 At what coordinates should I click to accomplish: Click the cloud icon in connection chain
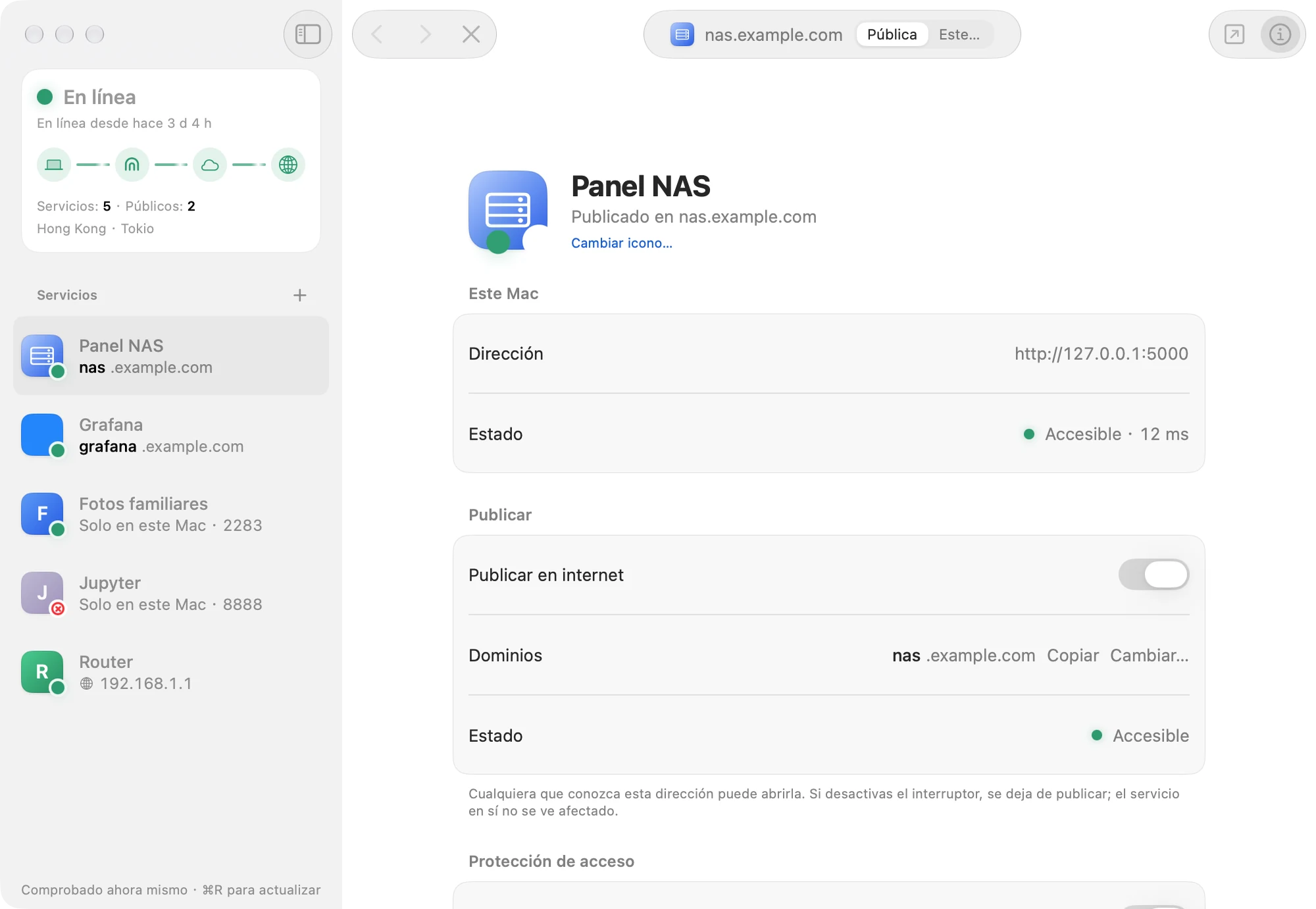coord(210,165)
